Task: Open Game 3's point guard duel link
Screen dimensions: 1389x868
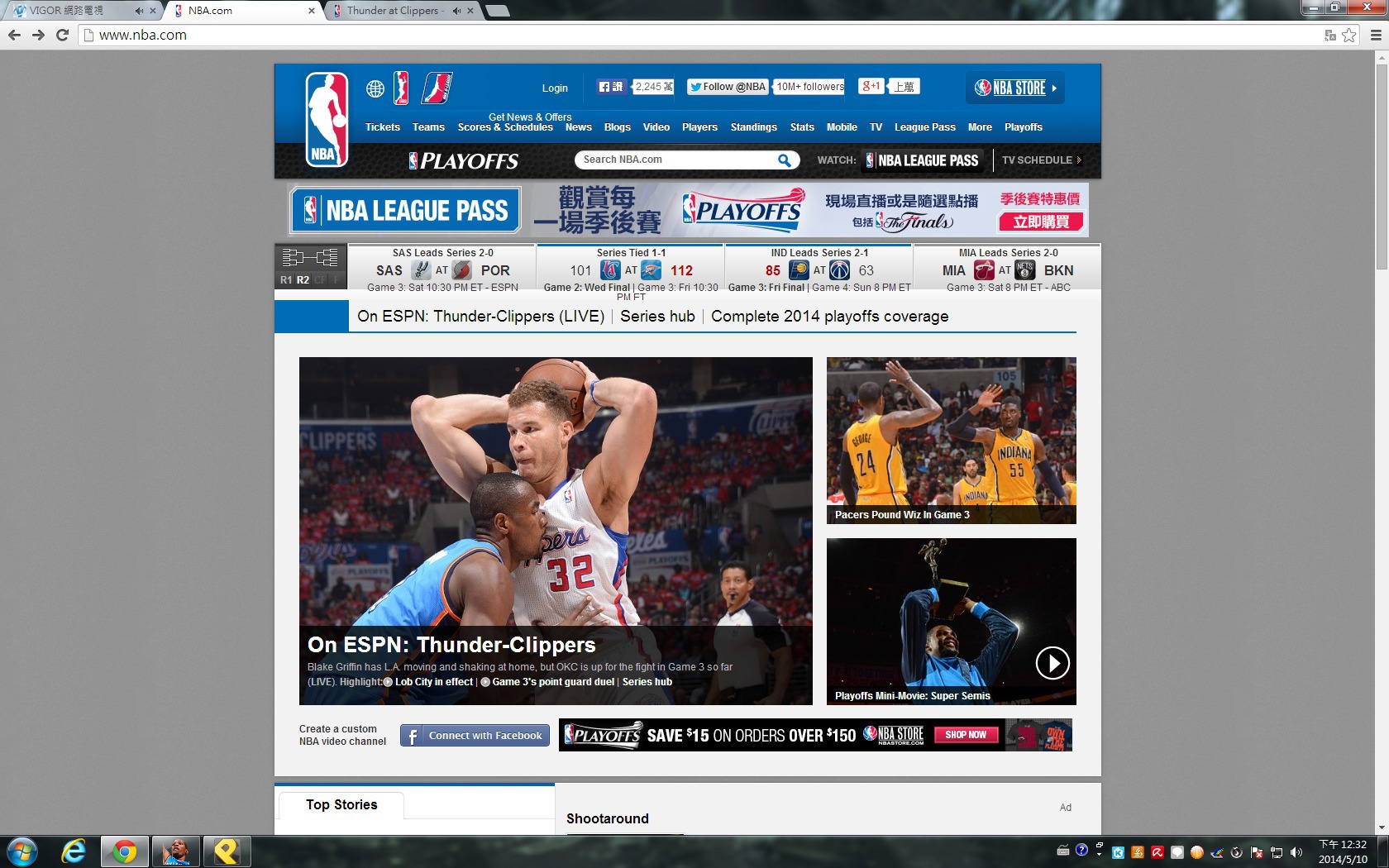Action: 553,682
